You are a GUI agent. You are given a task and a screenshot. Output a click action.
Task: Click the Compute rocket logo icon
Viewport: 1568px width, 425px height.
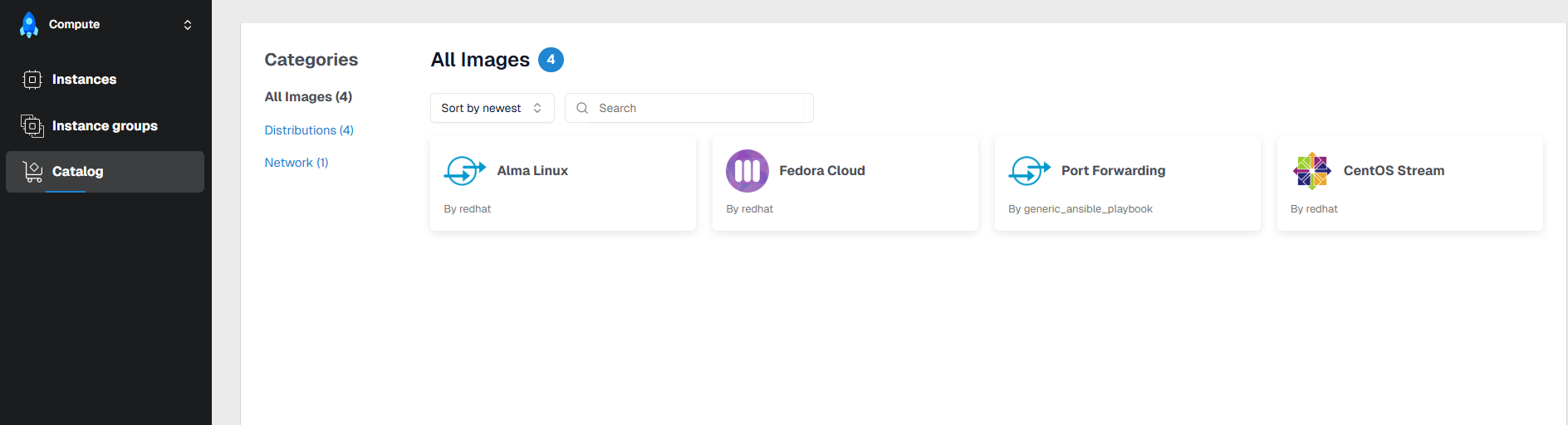pos(29,25)
